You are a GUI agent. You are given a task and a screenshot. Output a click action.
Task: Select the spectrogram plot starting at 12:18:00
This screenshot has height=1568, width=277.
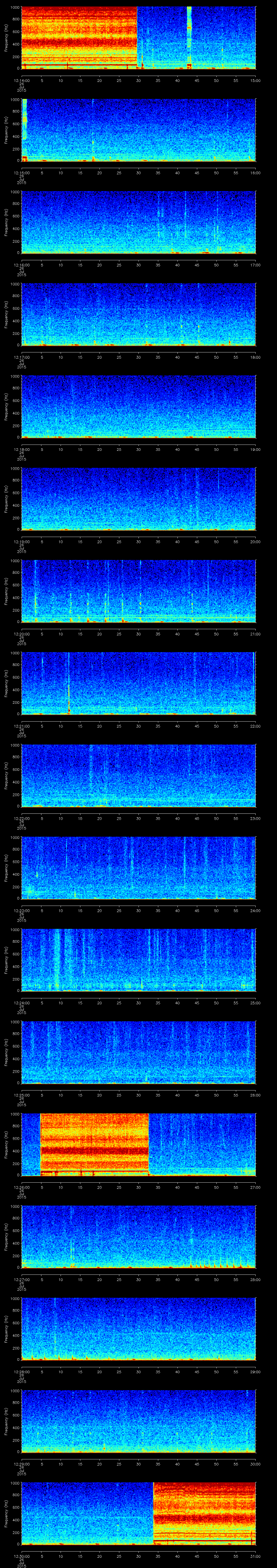tap(138, 407)
